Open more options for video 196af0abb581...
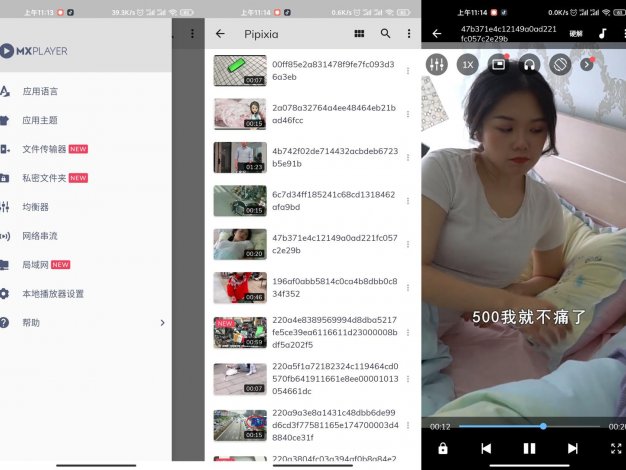This screenshot has height=470, width=626. pos(408,288)
